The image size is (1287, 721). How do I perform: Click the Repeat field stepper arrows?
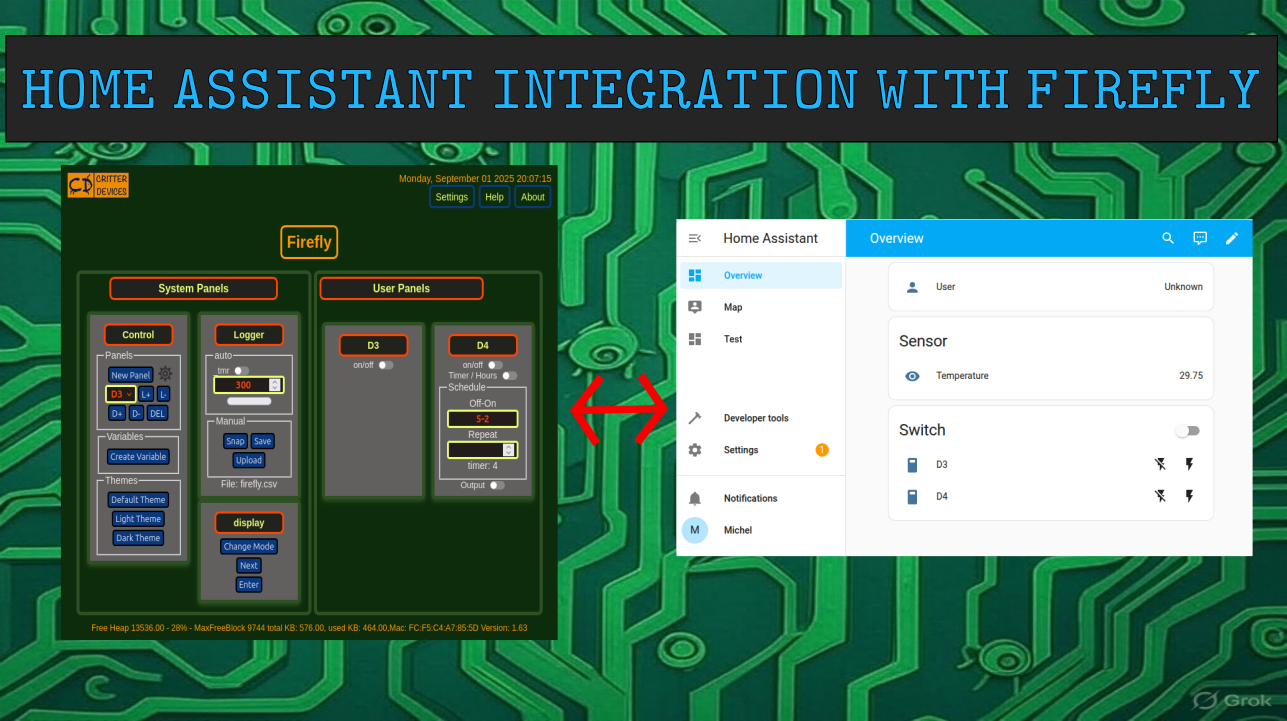(x=508, y=450)
